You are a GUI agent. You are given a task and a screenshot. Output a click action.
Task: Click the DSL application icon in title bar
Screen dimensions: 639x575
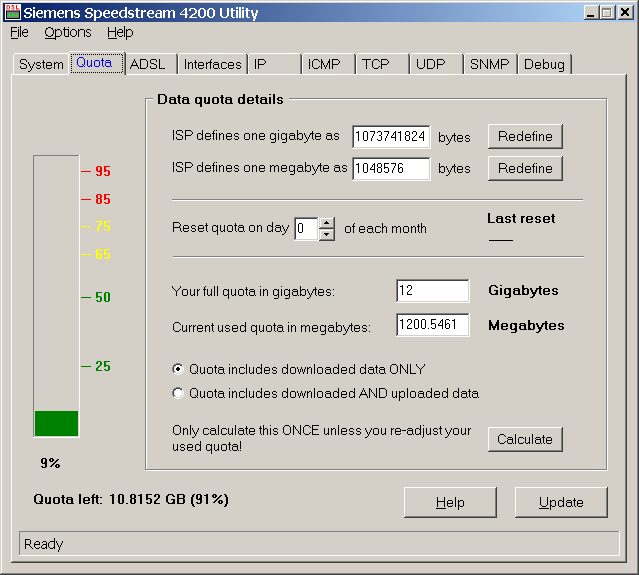pyautogui.click(x=13, y=12)
